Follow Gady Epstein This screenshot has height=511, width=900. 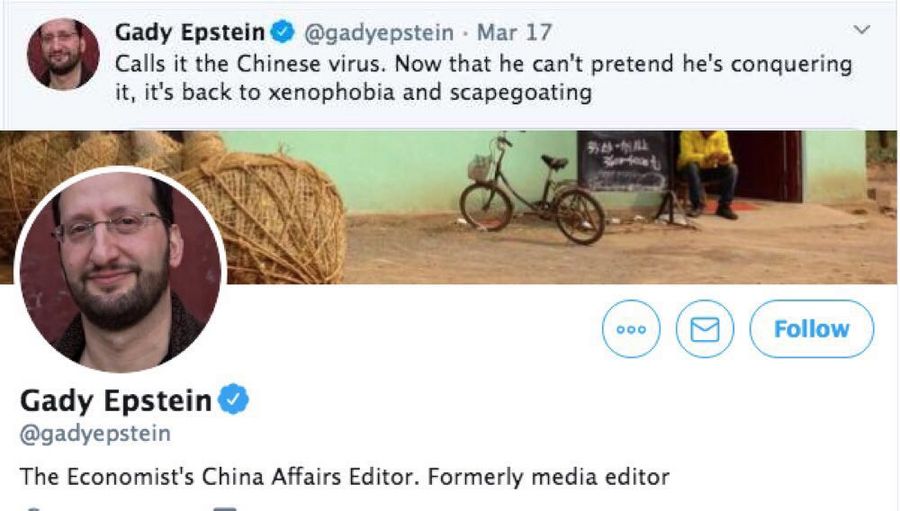[x=812, y=329]
